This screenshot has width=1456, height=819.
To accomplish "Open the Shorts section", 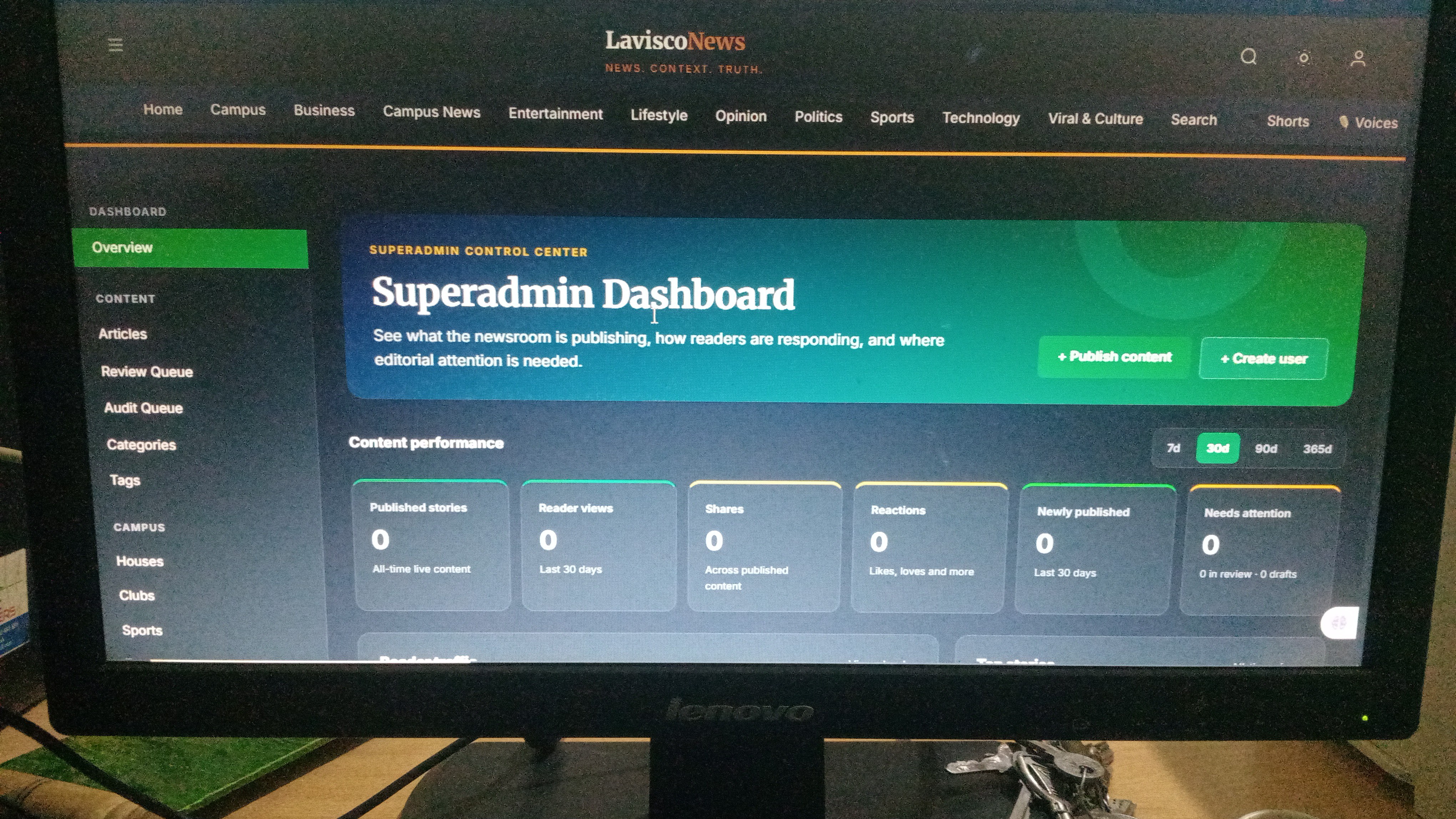I will tap(1288, 121).
